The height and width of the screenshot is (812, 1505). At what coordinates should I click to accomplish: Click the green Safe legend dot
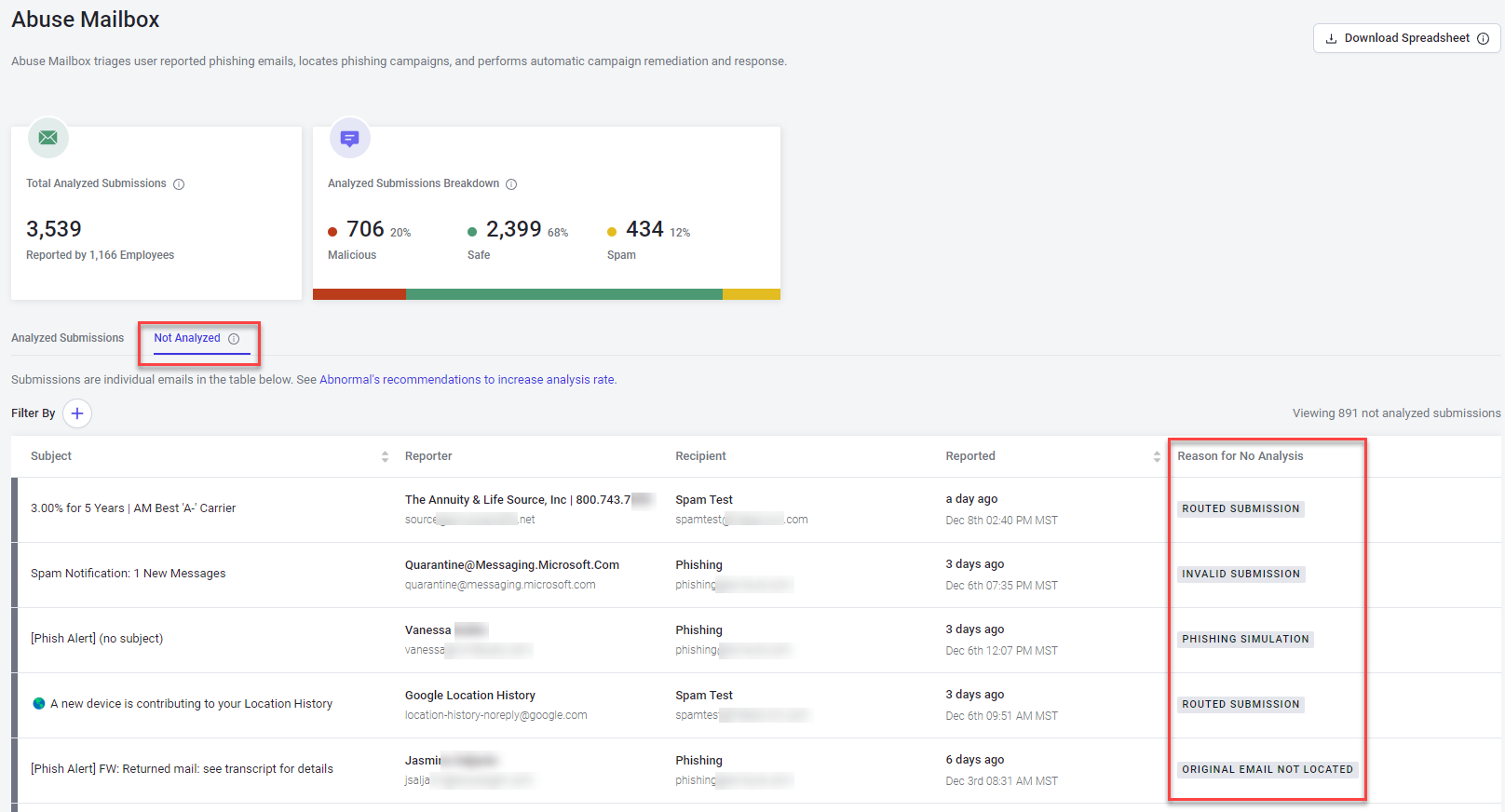[472, 232]
